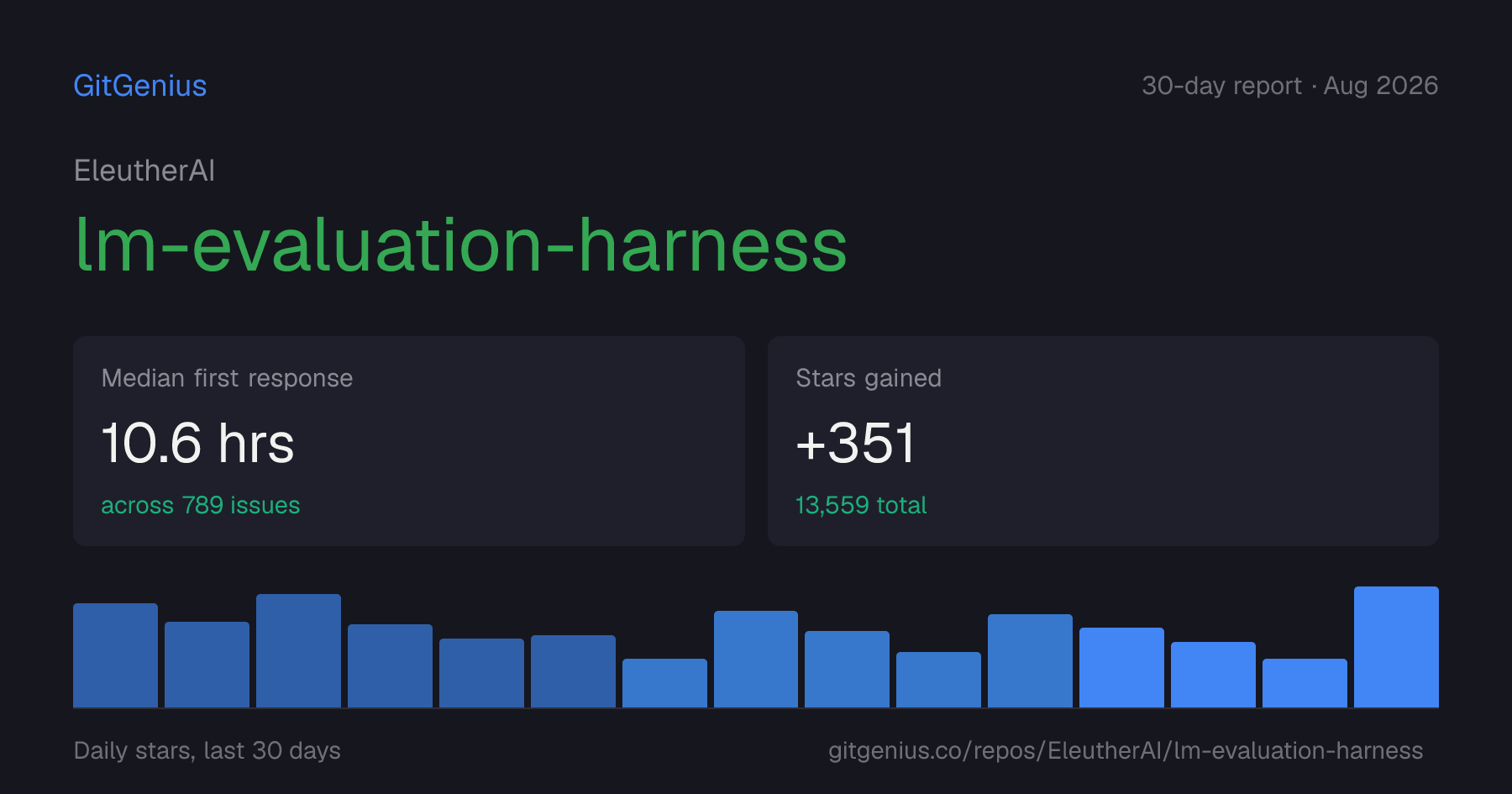
Task: Open the gitgenius.co/repos/EleutherAI/lm-evaluation-harness URL
Action: (1126, 750)
